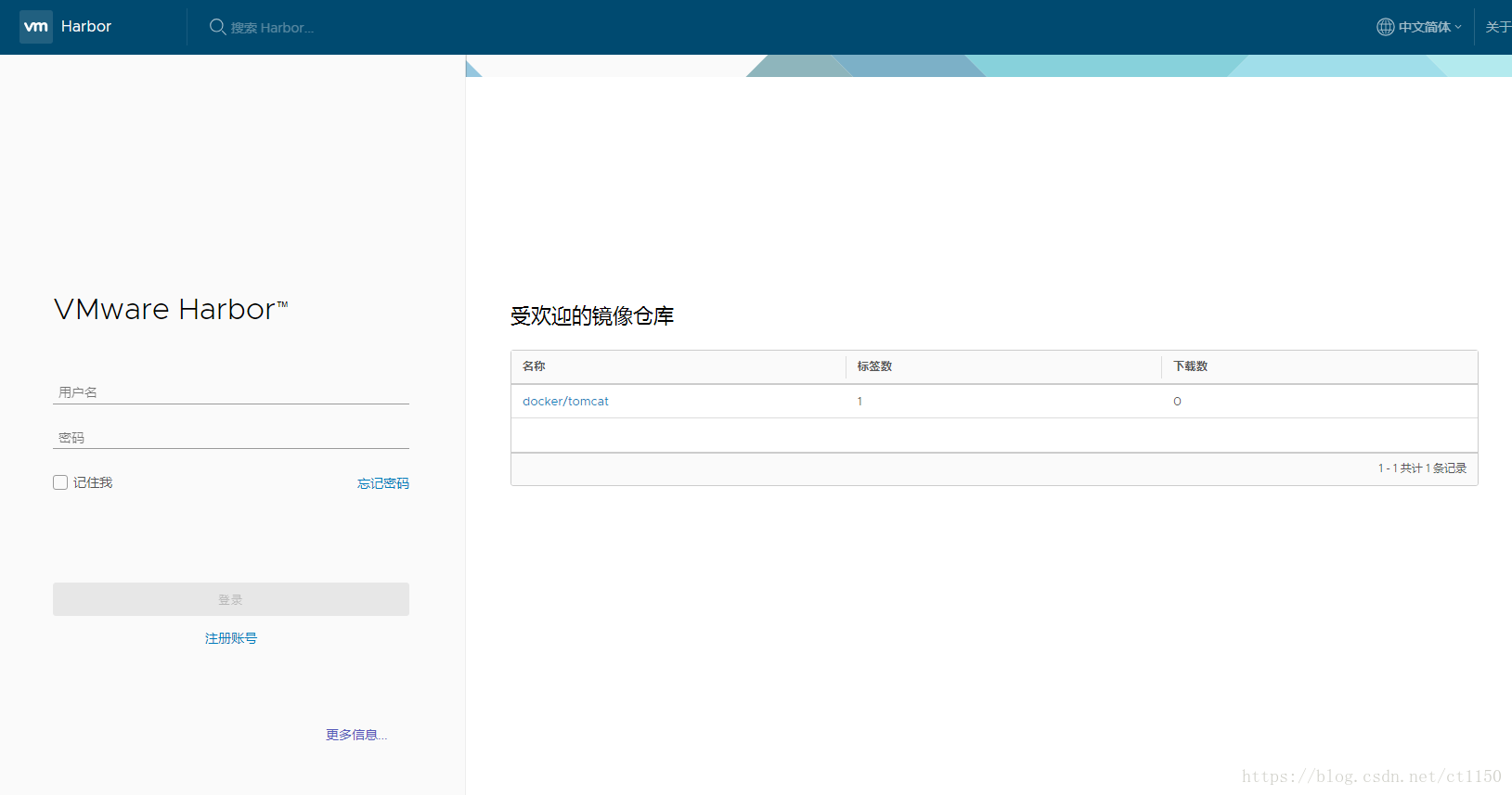The image size is (1512, 795).
Task: Click the search magnifier icon
Action: (217, 27)
